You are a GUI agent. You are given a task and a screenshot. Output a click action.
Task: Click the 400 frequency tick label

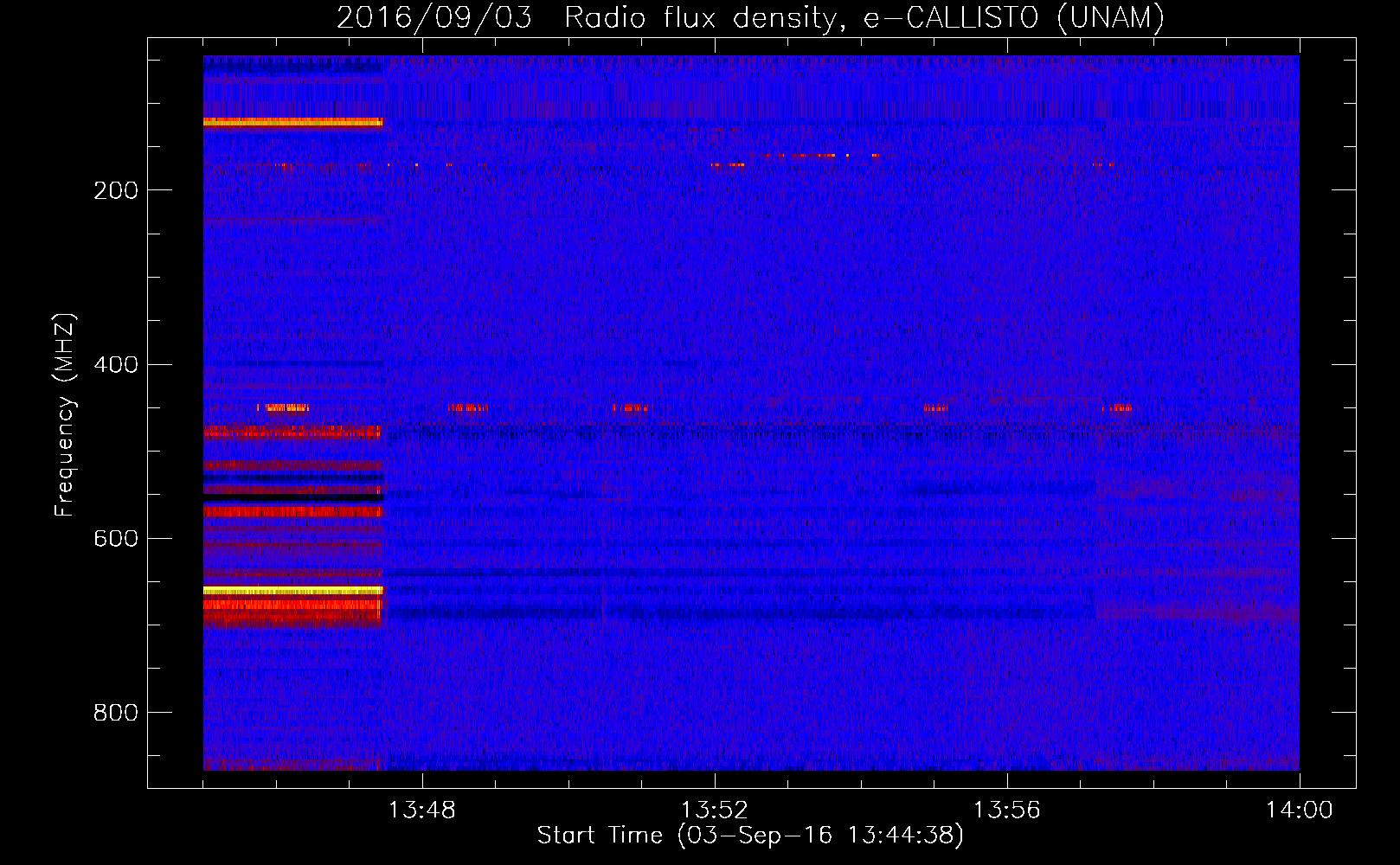116,364
